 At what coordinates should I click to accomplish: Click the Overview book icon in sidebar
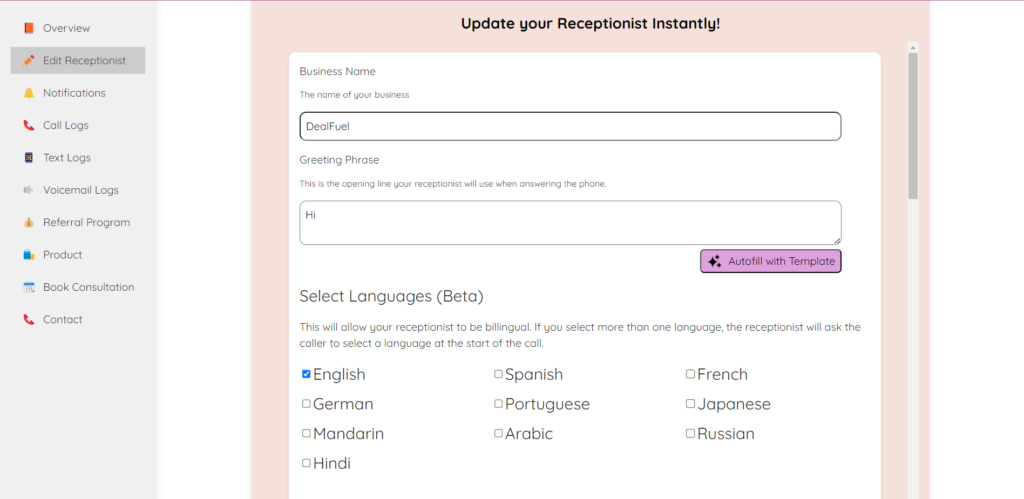29,28
